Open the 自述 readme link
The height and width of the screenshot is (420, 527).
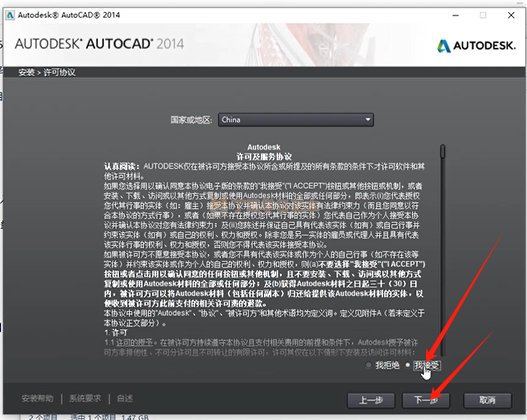click(x=125, y=398)
